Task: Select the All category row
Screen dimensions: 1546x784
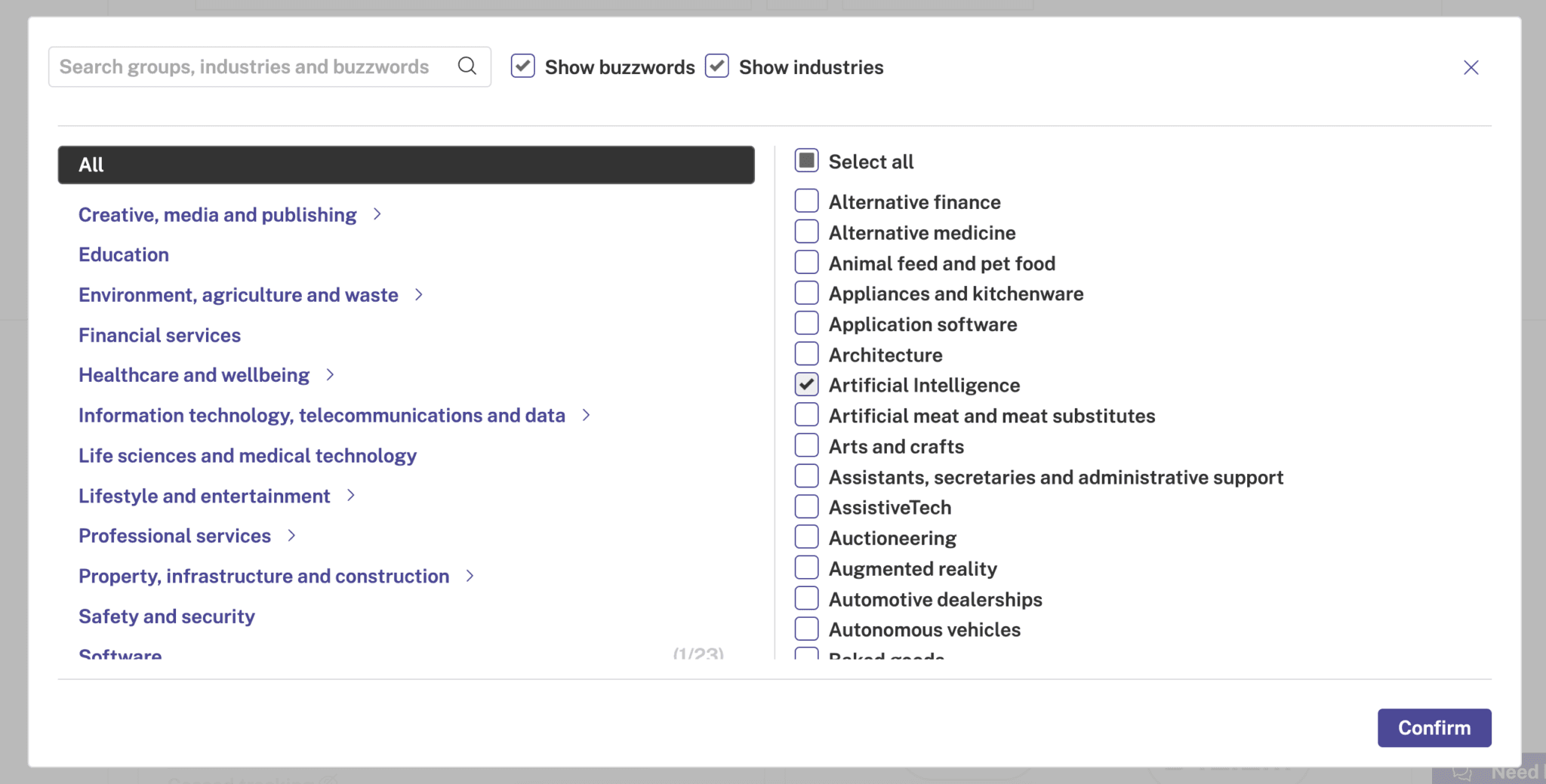Action: [x=406, y=164]
